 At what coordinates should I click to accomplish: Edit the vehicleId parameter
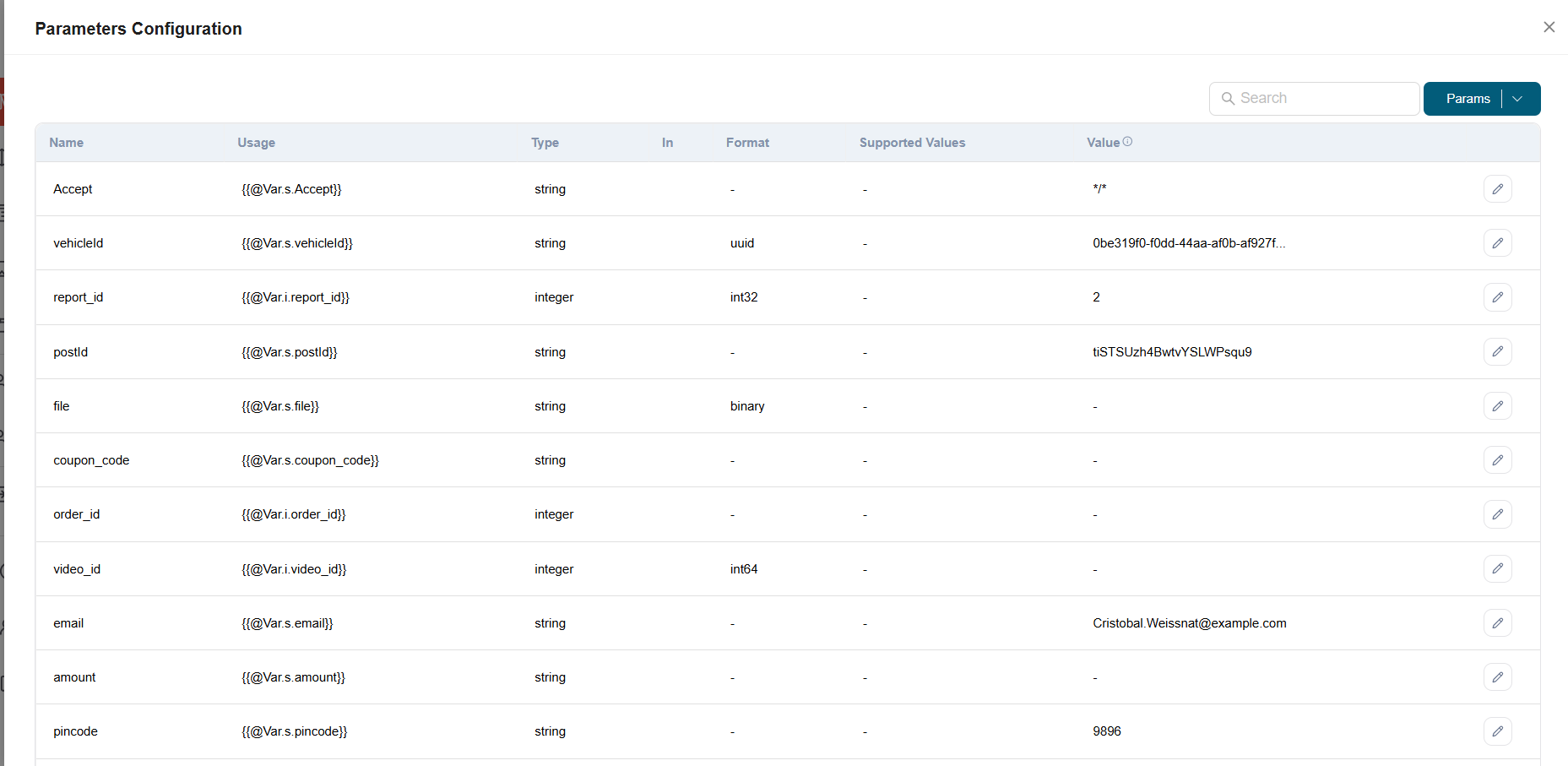click(x=1498, y=242)
